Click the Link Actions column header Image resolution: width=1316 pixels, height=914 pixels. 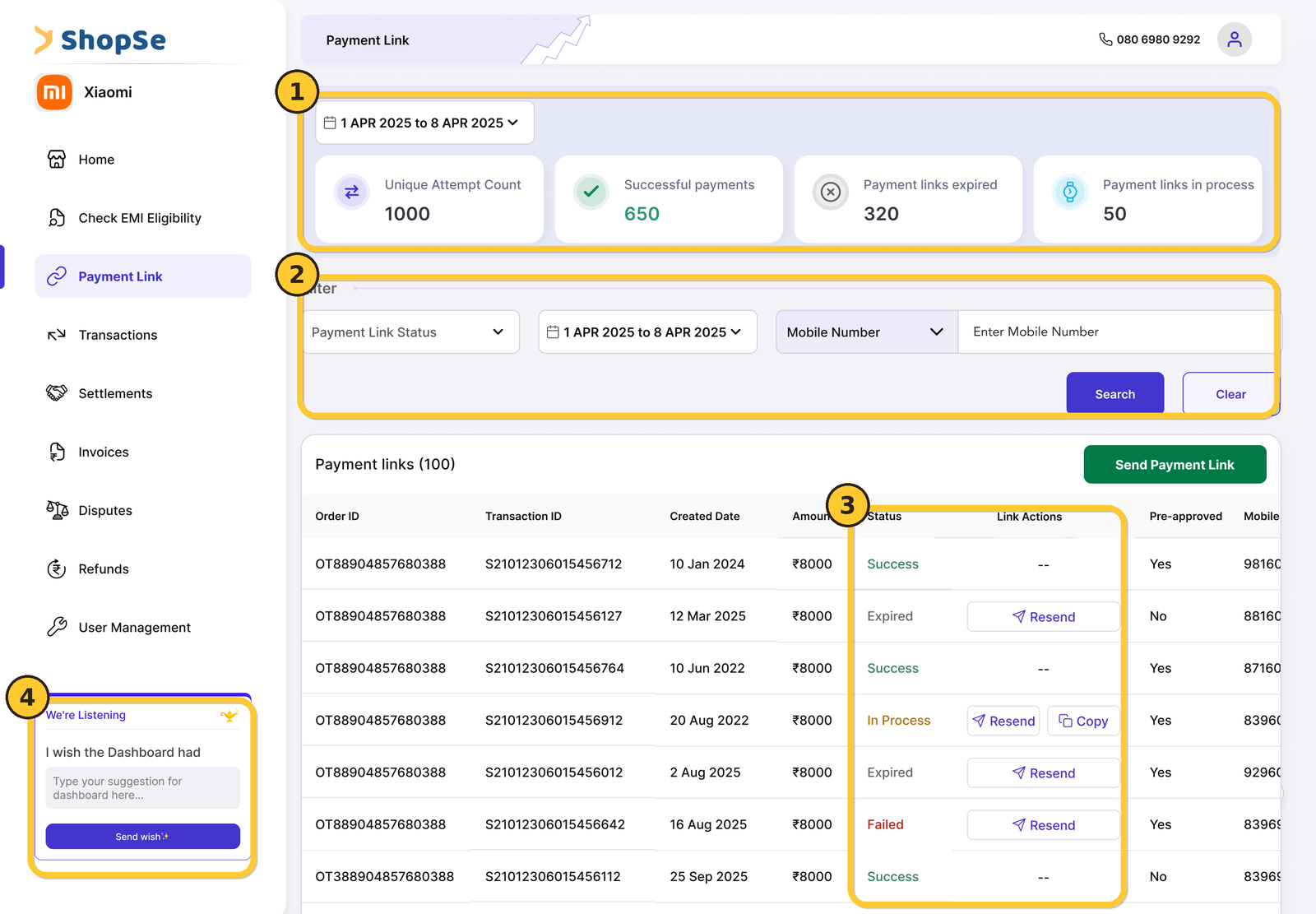click(x=1029, y=516)
